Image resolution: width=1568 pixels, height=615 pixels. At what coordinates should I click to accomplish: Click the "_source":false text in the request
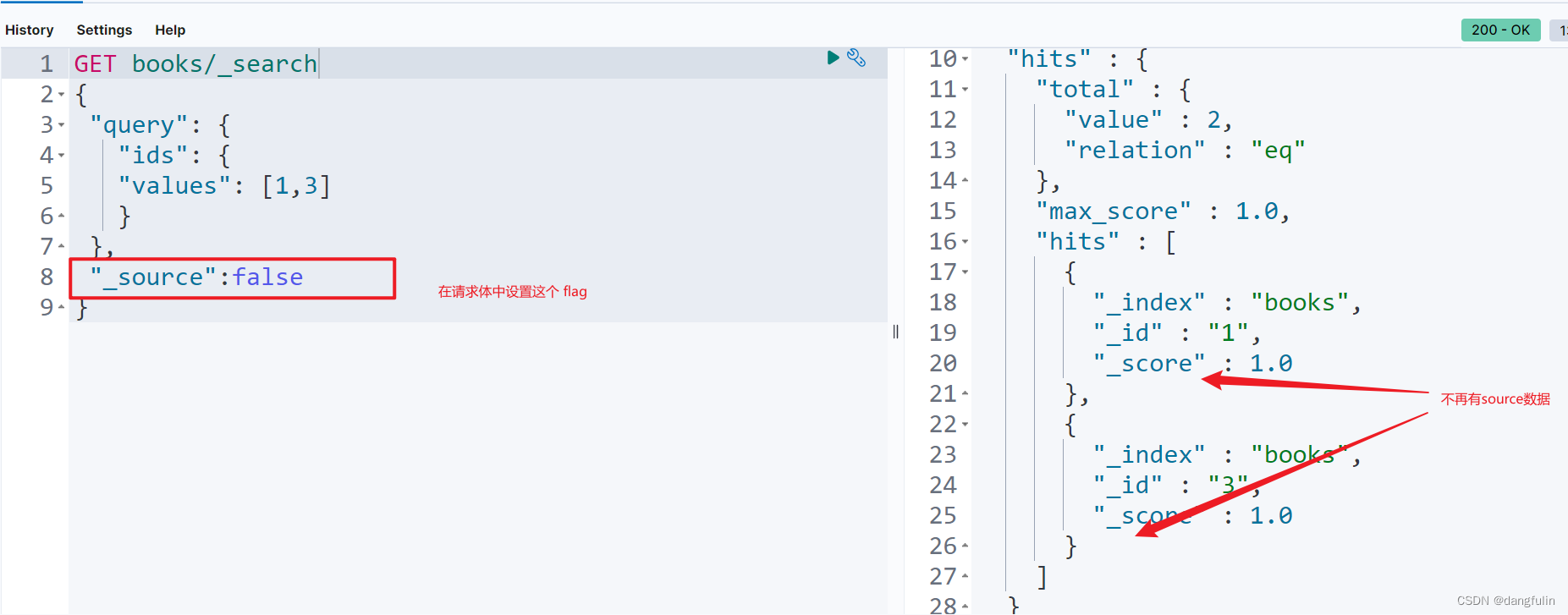point(196,277)
